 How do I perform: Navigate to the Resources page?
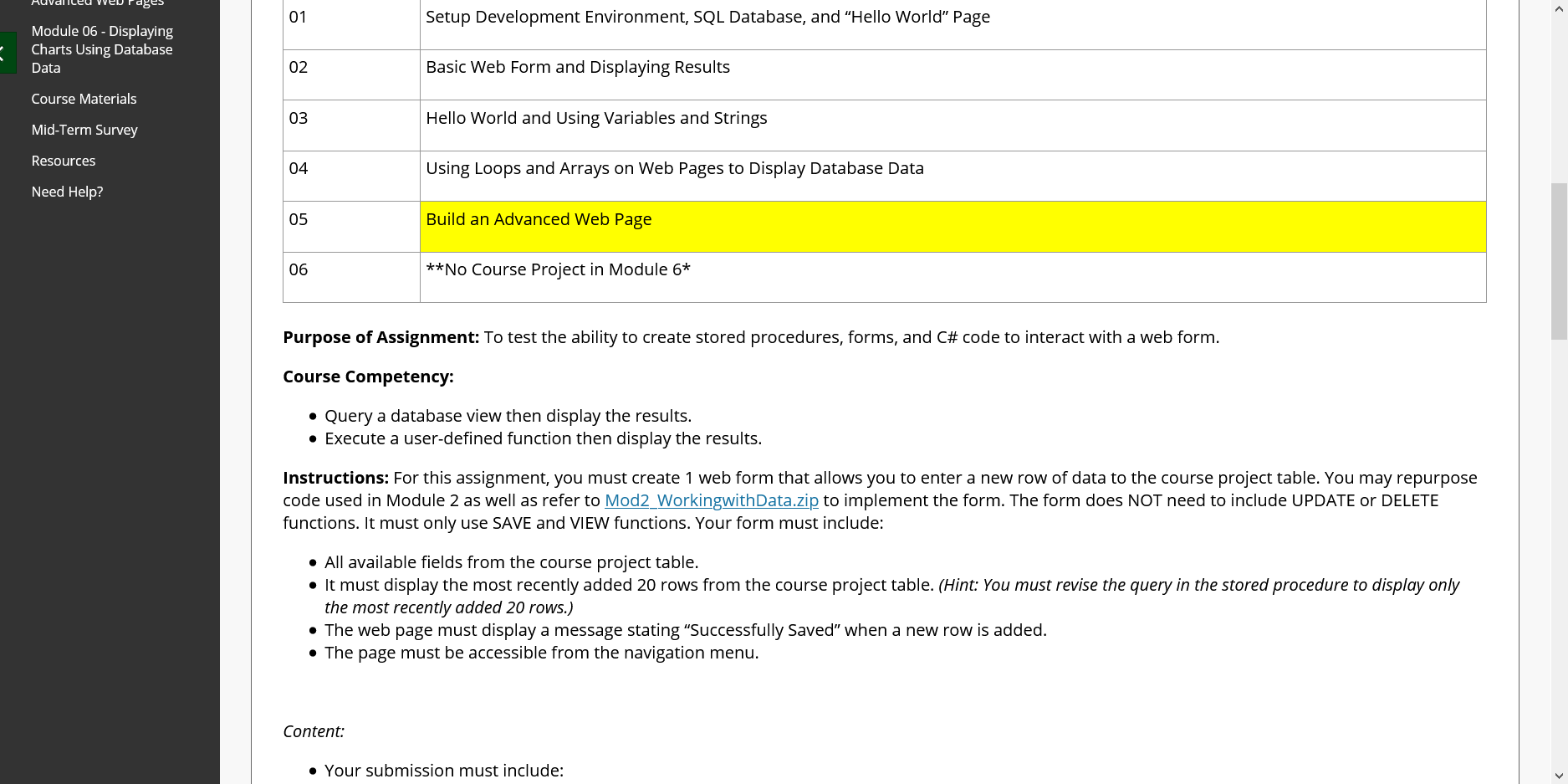[63, 160]
